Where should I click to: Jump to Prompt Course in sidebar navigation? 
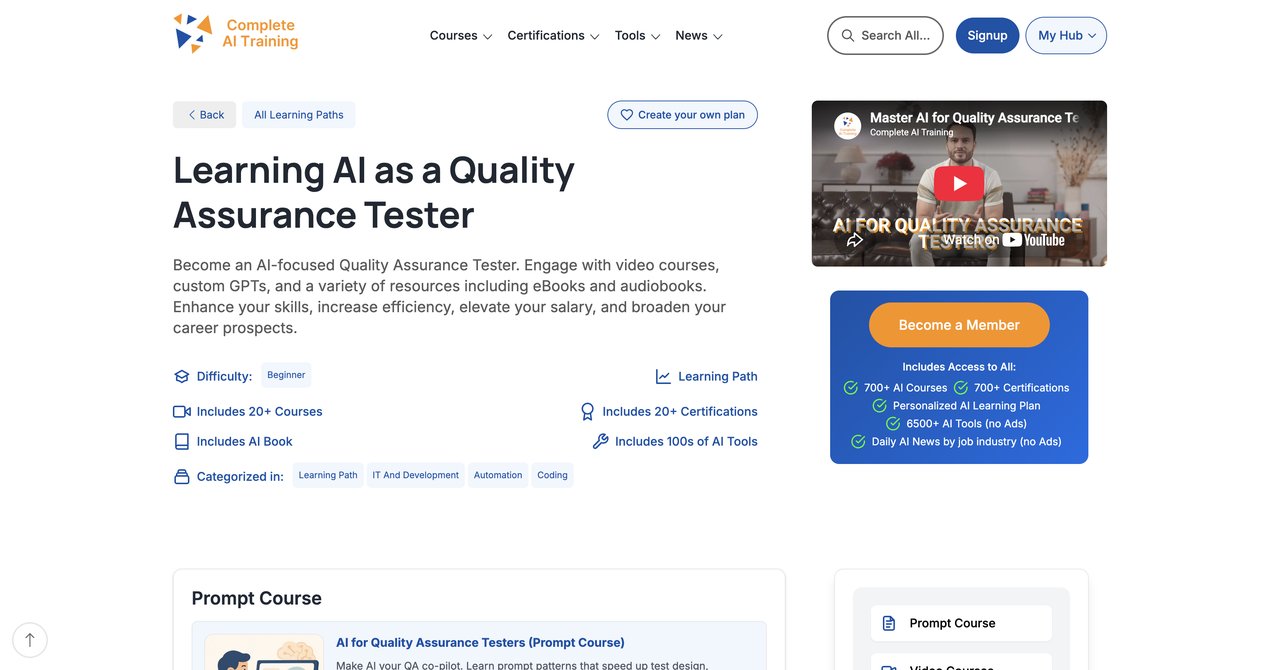tap(961, 623)
